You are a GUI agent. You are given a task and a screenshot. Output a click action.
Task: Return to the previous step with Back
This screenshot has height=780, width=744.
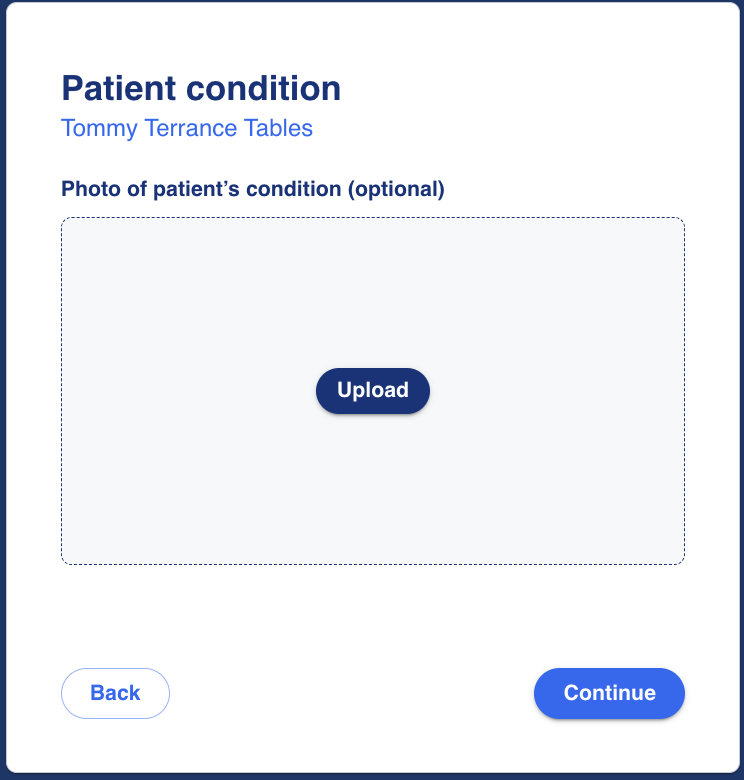click(115, 693)
